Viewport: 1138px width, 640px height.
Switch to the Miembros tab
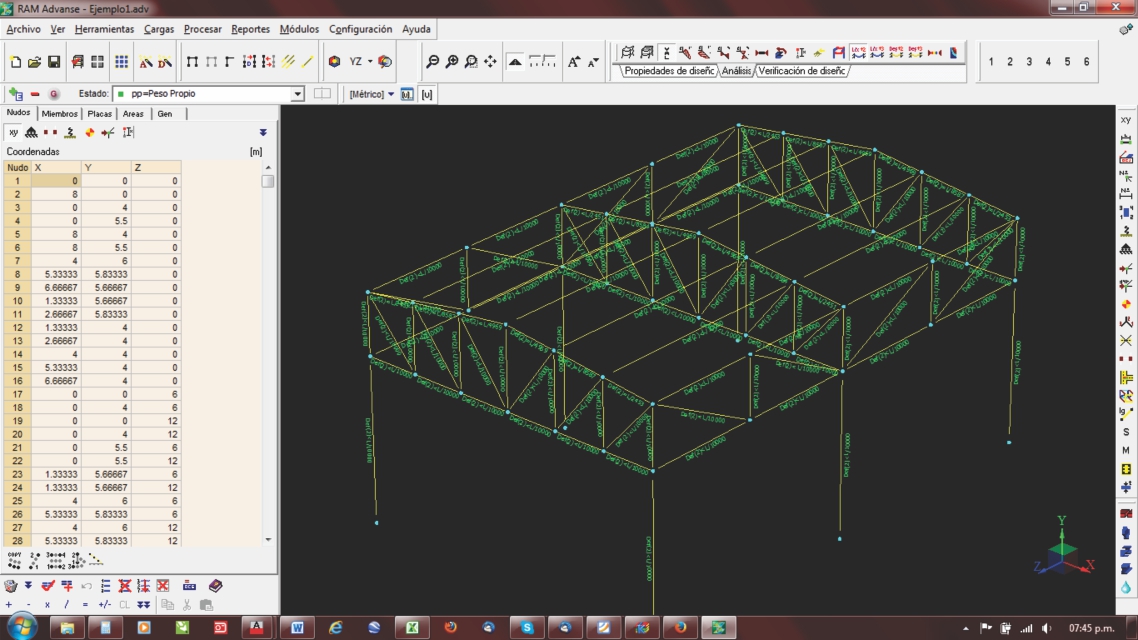59,114
